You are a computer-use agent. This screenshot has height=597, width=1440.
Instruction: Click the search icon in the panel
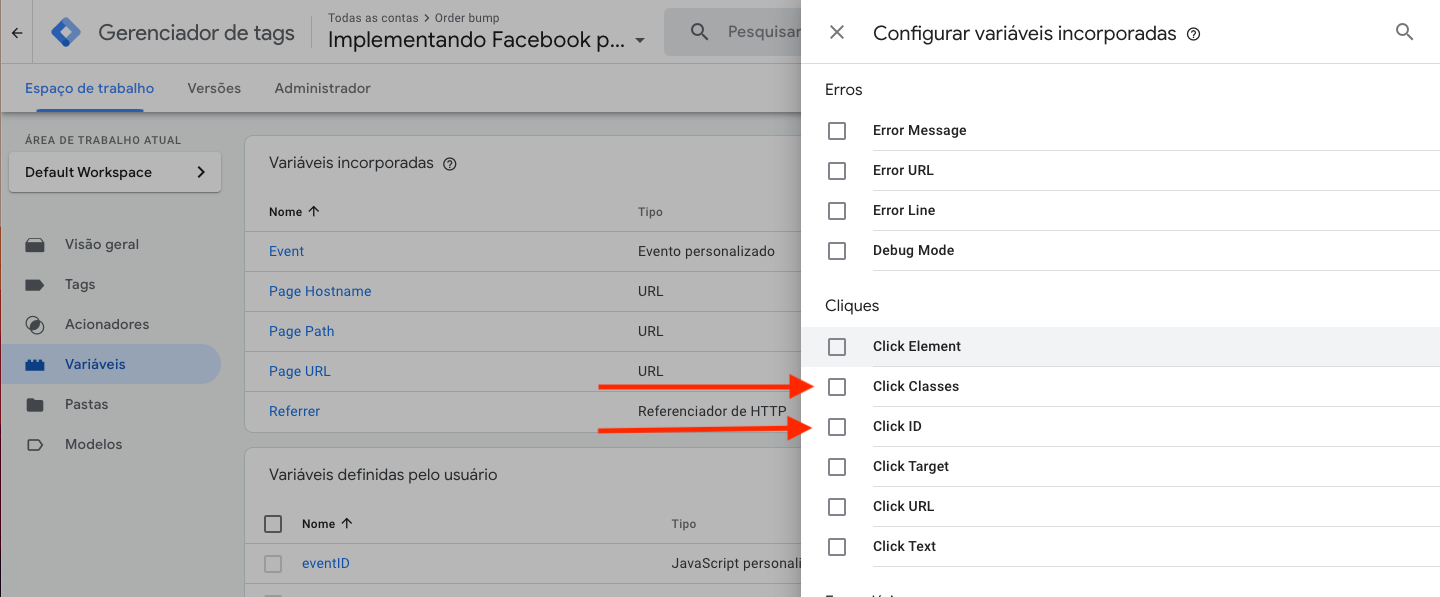1404,33
